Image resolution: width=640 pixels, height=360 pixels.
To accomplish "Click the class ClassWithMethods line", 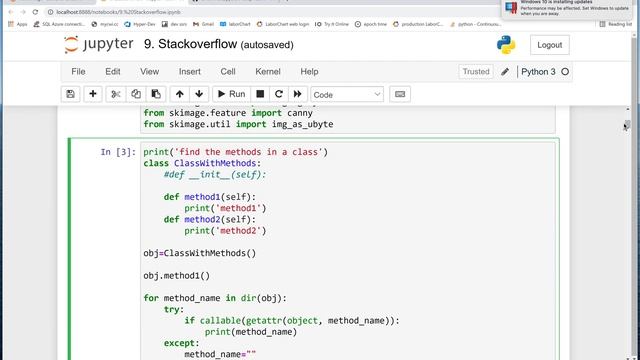I will [202, 163].
